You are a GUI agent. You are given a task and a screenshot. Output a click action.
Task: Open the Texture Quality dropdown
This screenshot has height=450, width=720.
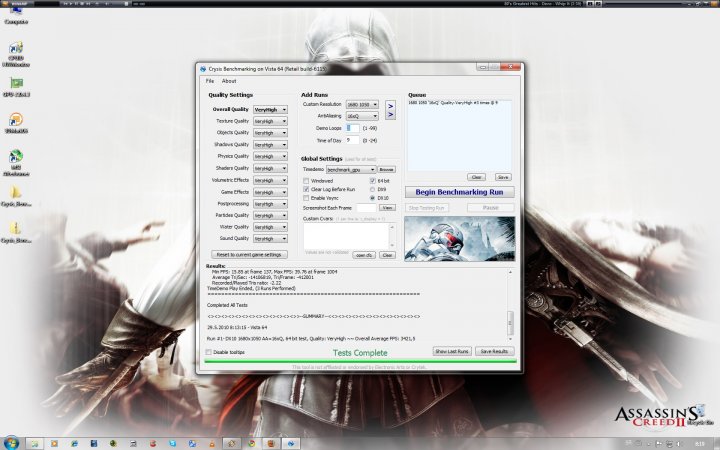tap(270, 121)
